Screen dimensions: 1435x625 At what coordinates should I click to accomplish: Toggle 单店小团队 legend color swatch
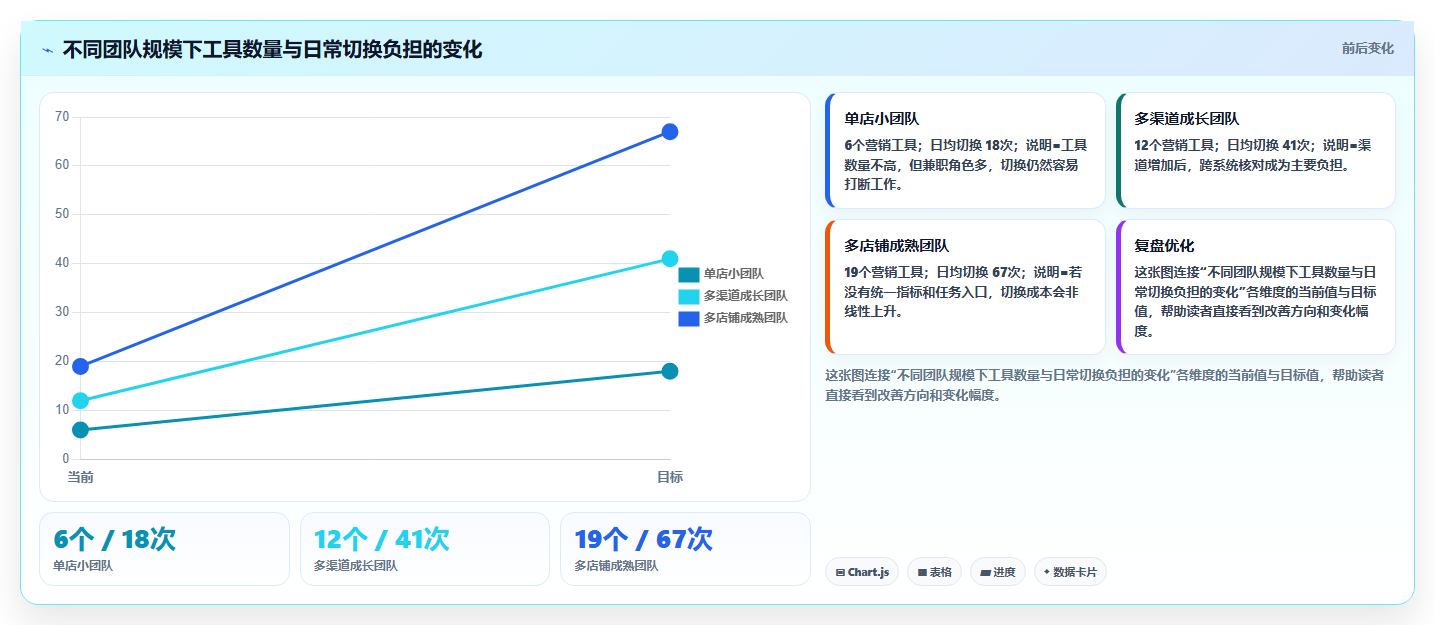click(x=689, y=274)
